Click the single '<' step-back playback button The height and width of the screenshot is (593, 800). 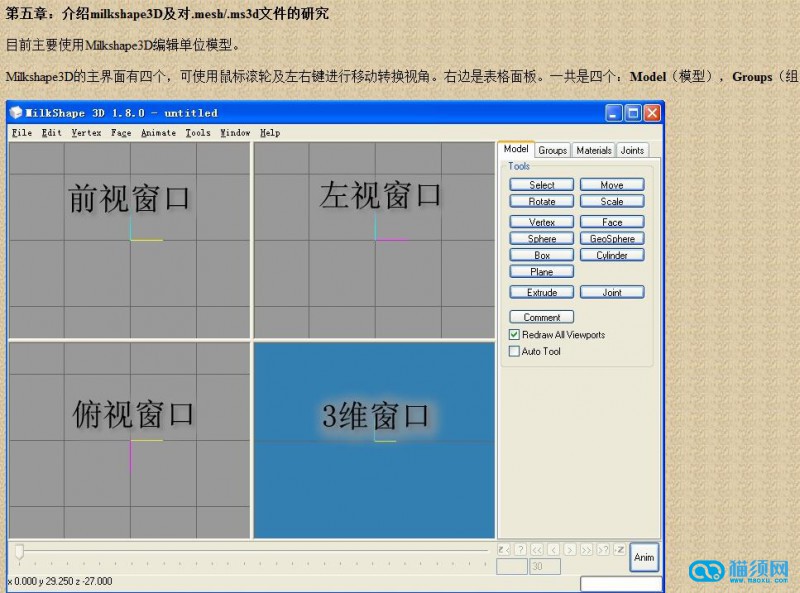(554, 550)
